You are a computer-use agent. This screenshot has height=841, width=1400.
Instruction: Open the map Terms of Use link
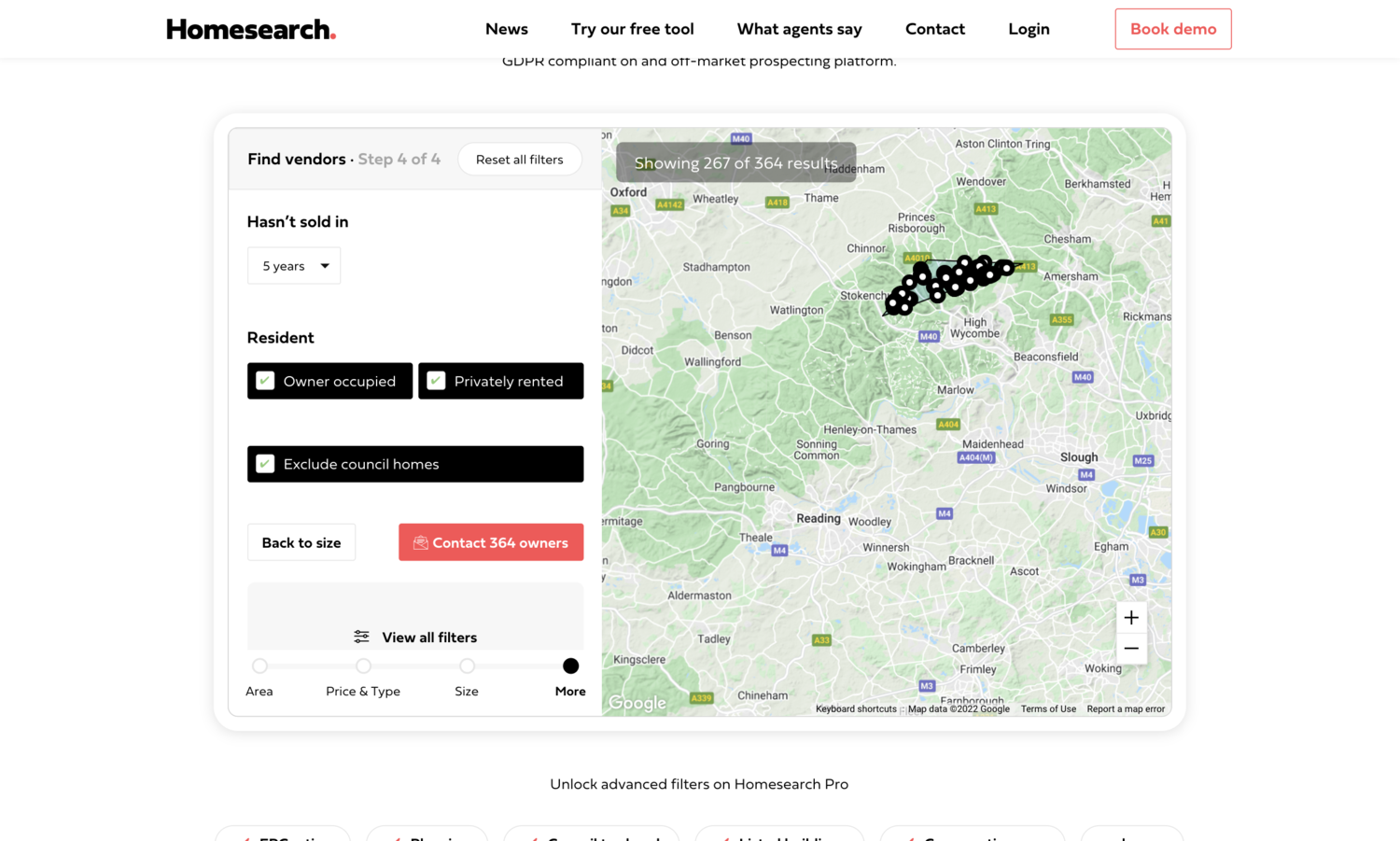1048,709
